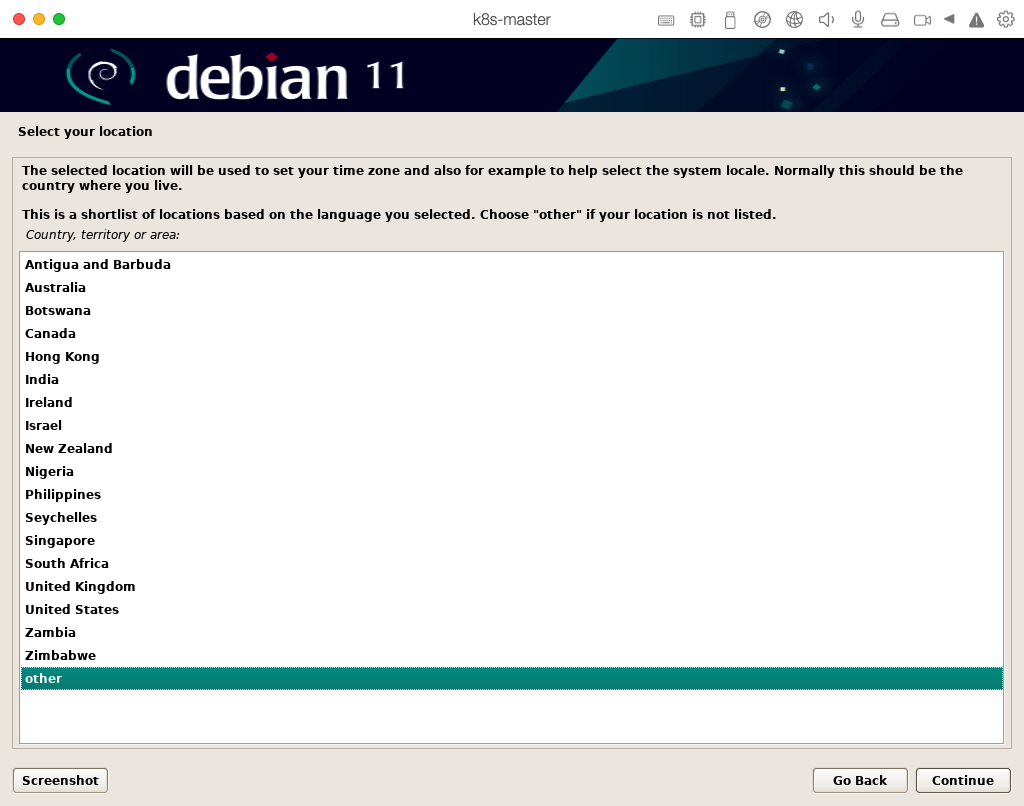This screenshot has width=1024, height=806.
Task: Select Zimbabwe in the list
Action: [x=511, y=655]
